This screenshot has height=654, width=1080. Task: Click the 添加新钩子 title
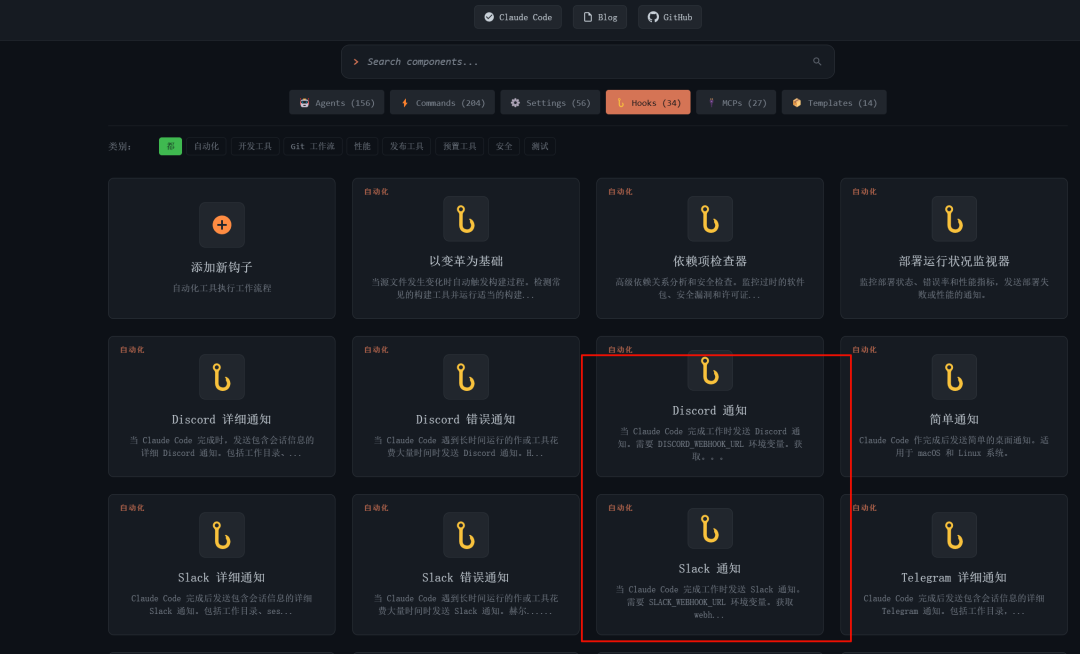click(x=222, y=267)
